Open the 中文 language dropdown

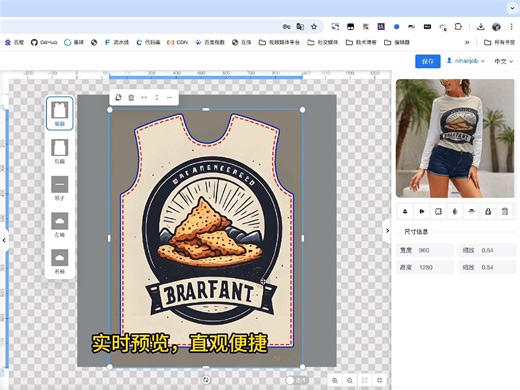point(503,61)
